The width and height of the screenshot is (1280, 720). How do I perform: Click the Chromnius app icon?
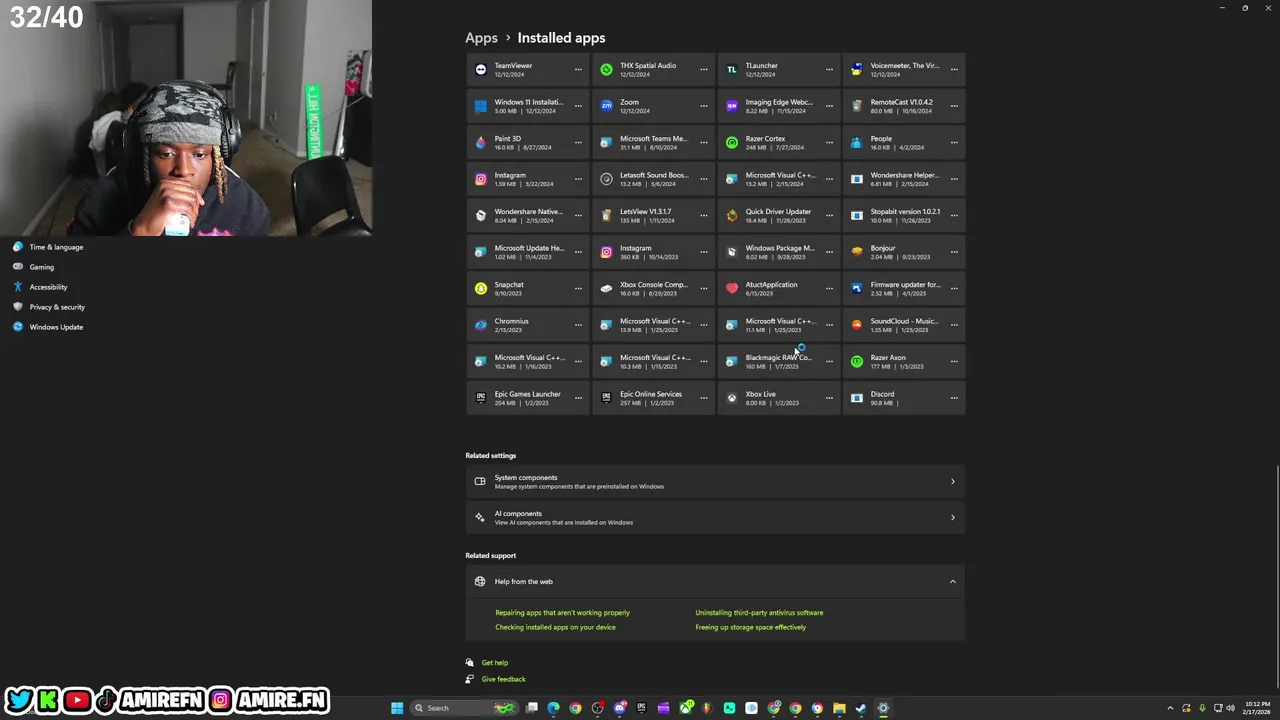[481, 325]
